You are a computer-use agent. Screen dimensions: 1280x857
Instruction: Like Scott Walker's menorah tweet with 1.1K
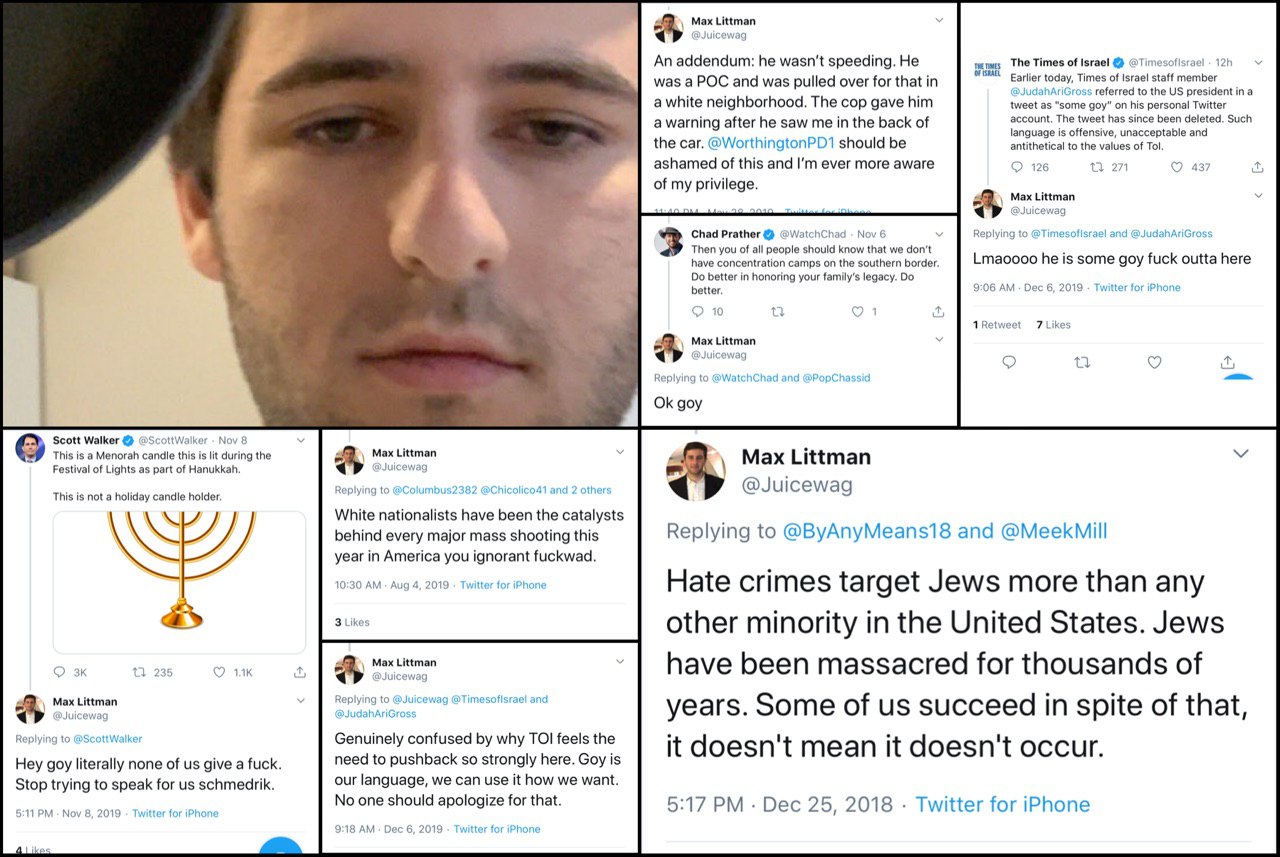(x=219, y=672)
